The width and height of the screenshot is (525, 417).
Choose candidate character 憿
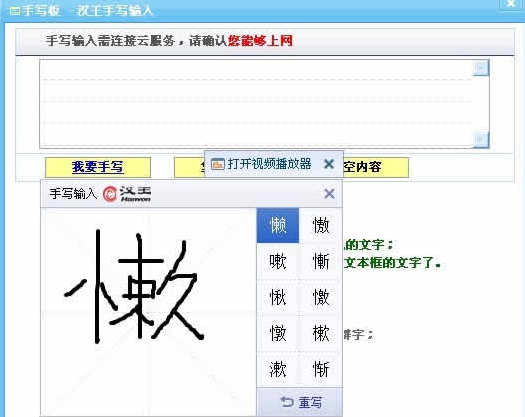(321, 297)
